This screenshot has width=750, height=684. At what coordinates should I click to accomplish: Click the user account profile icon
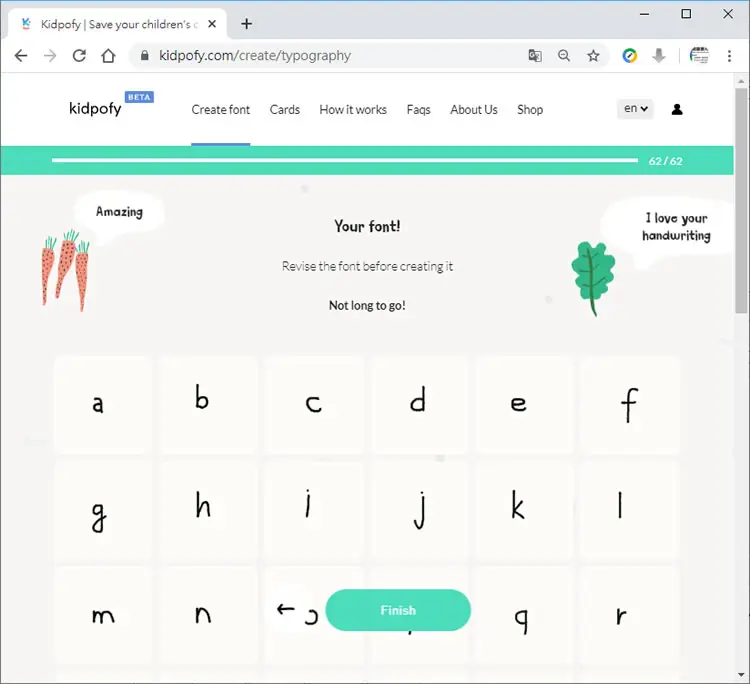click(677, 110)
